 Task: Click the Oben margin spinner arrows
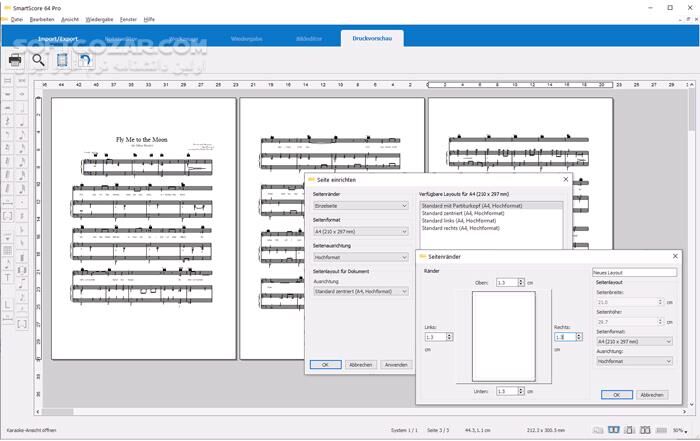click(x=521, y=283)
